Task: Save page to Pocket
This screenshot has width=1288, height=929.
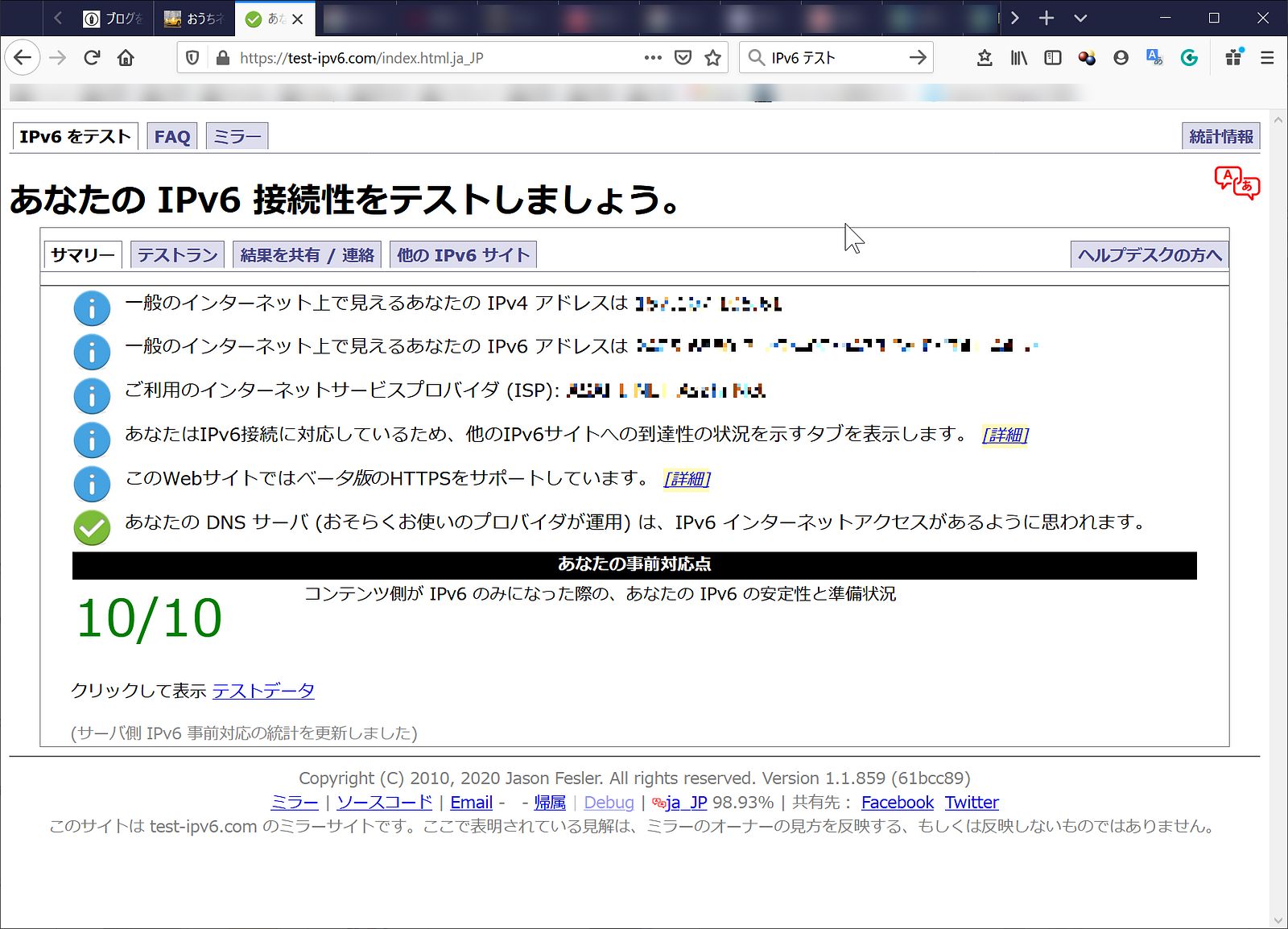Action: click(683, 58)
